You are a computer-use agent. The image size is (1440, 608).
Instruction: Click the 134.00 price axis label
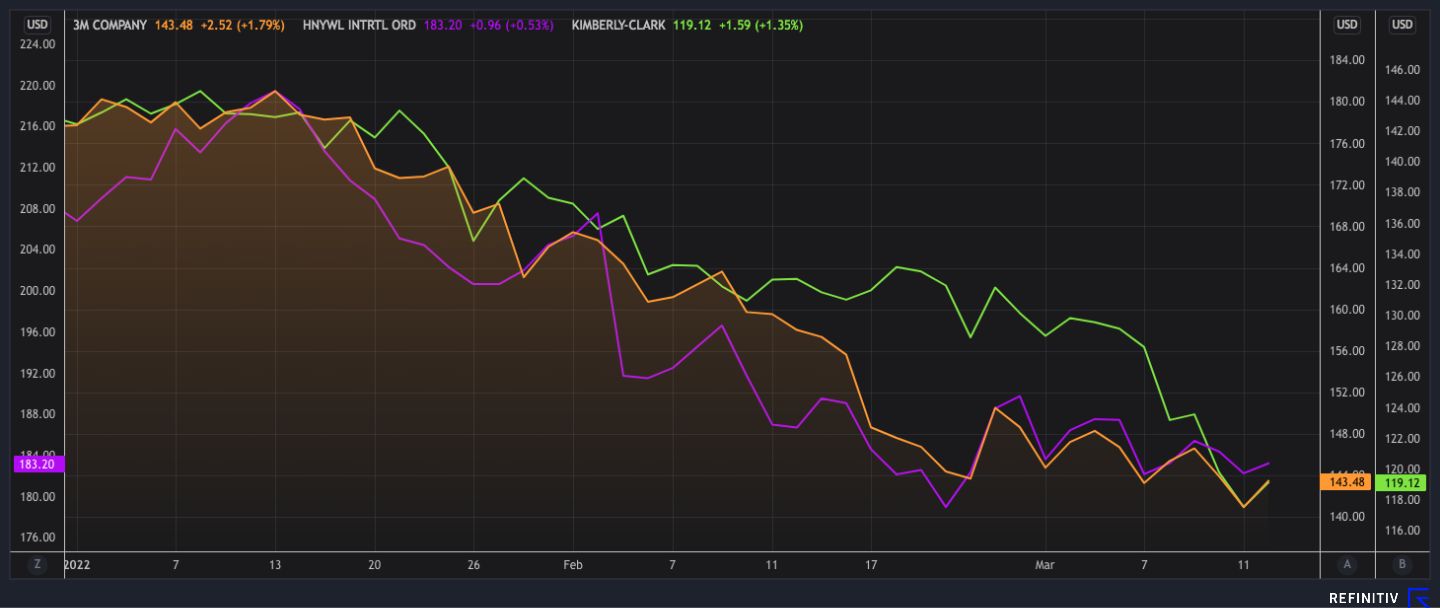pyautogui.click(x=1403, y=254)
